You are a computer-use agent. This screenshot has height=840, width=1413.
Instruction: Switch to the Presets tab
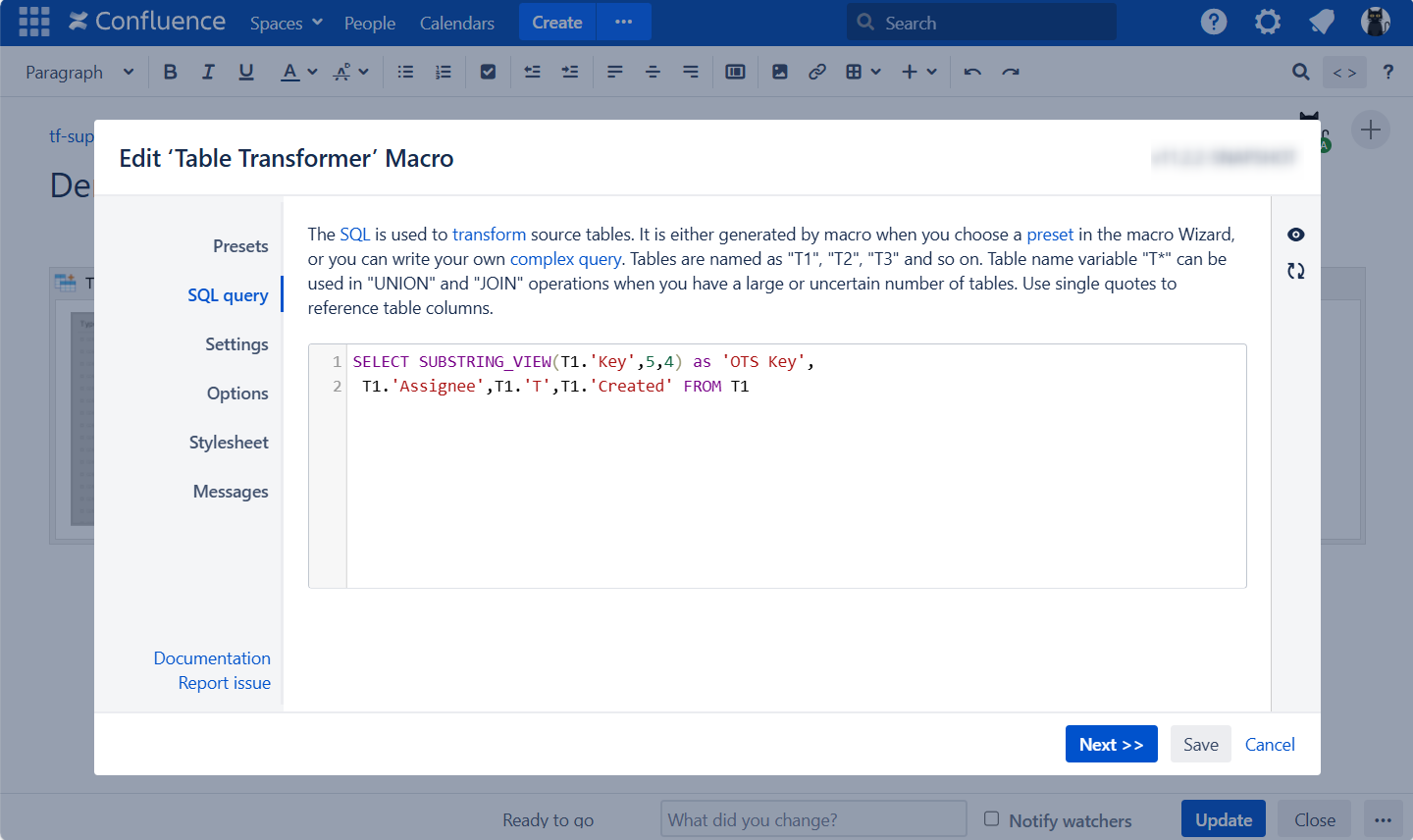(240, 246)
